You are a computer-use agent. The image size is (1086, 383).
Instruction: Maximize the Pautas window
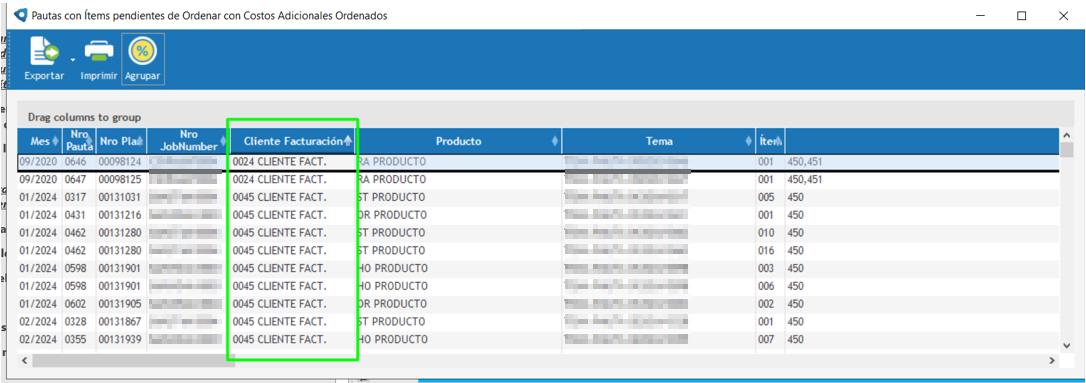point(1021,16)
